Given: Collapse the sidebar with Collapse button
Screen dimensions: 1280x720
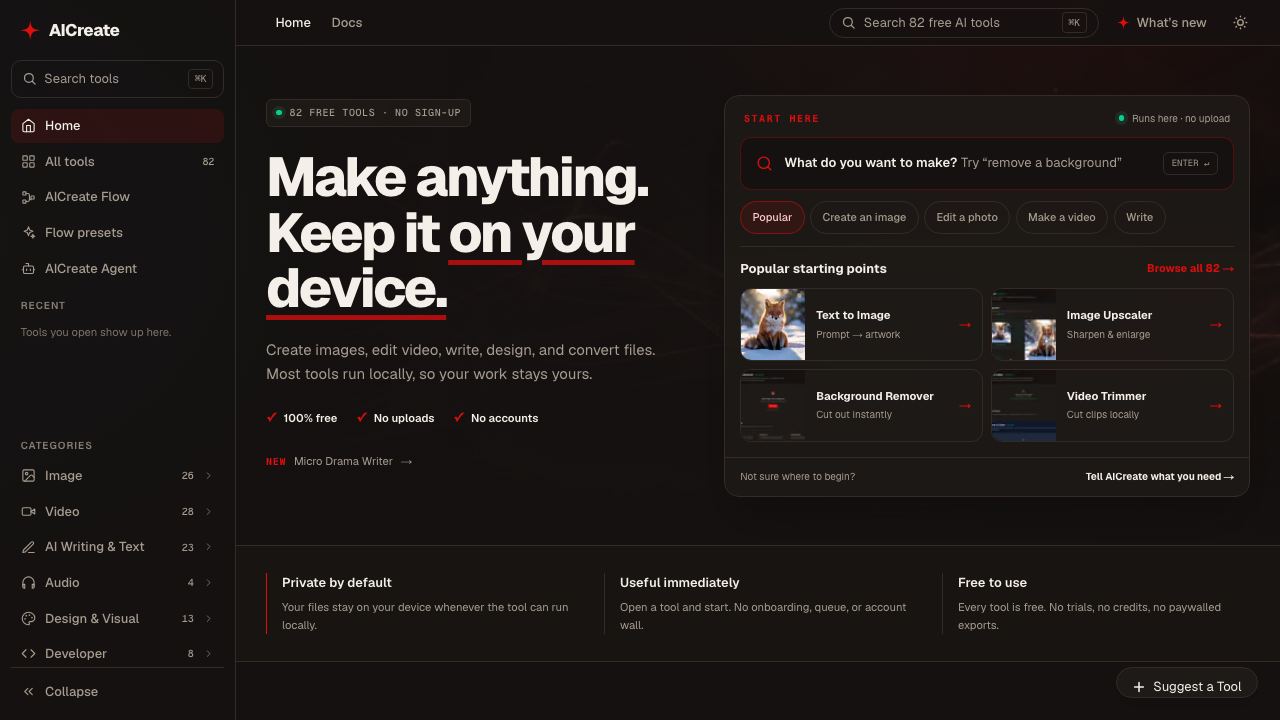Looking at the screenshot, I should tap(117, 692).
